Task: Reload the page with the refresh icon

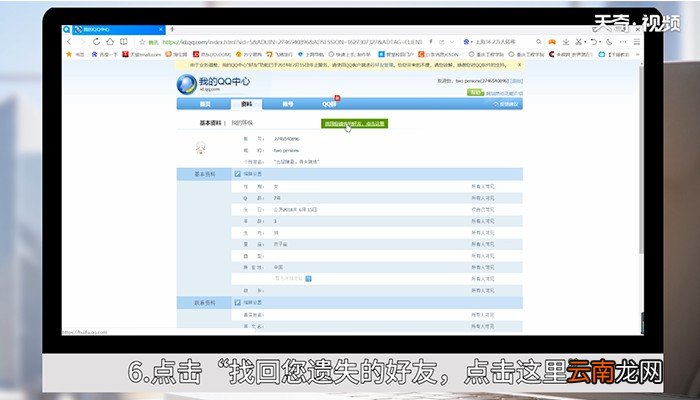Action: click(x=96, y=42)
